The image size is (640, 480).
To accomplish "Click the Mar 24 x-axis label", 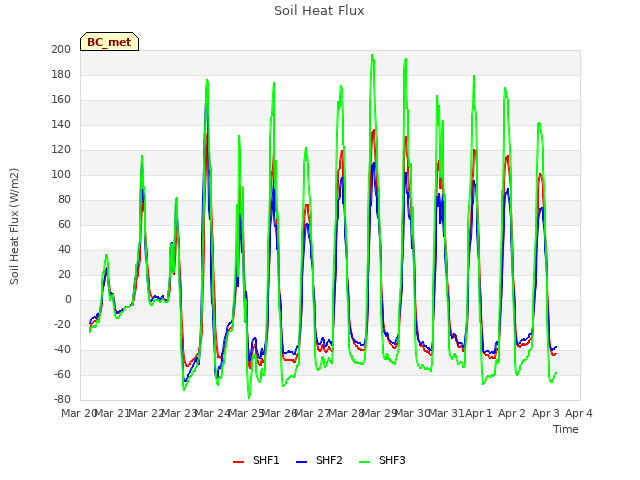I will pos(213,413).
